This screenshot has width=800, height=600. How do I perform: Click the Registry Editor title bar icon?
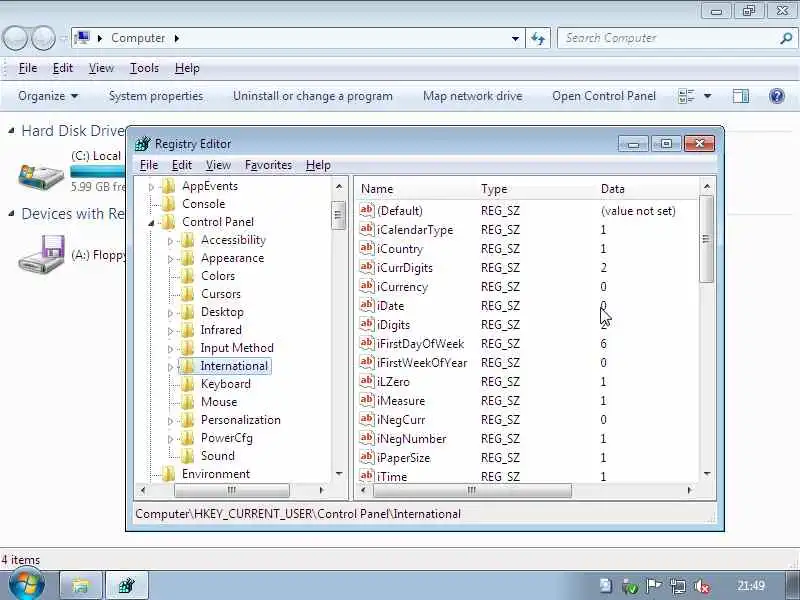point(143,144)
